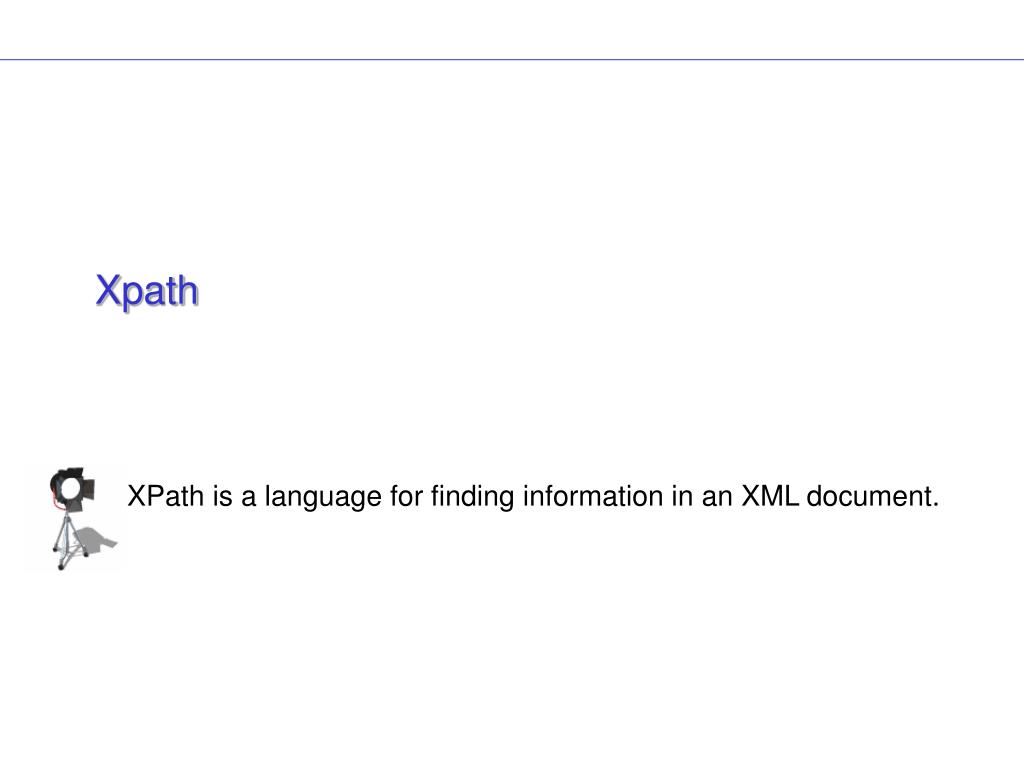Click the word "language"

coord(323,498)
